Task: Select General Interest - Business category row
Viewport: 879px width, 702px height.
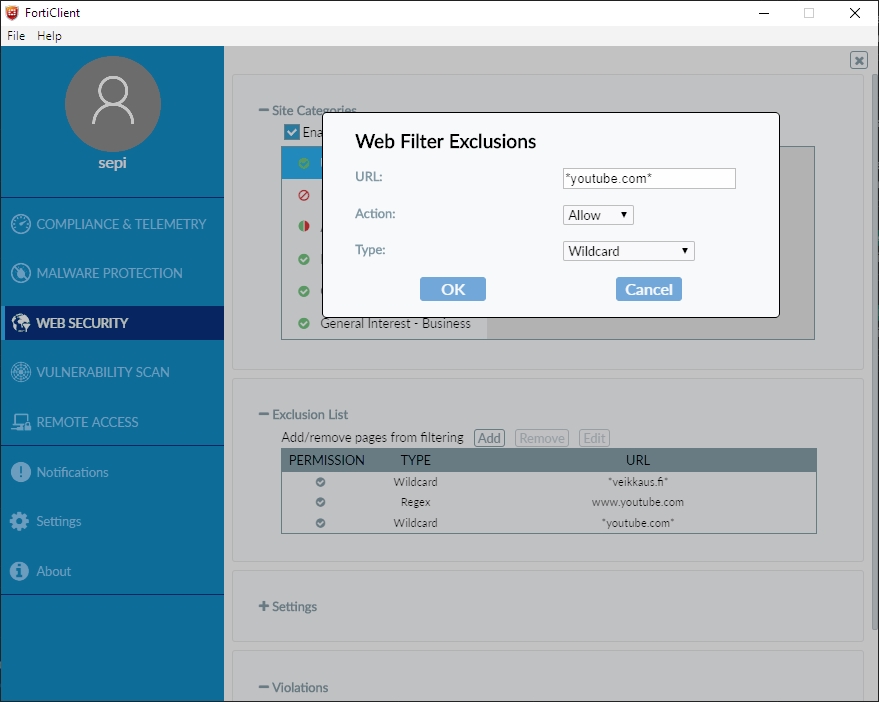Action: click(384, 324)
